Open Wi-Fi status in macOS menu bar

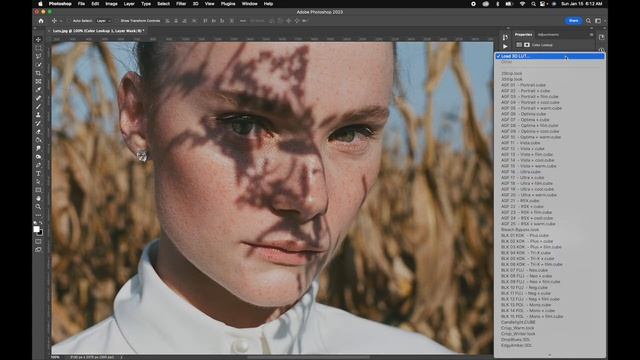pos(522,4)
